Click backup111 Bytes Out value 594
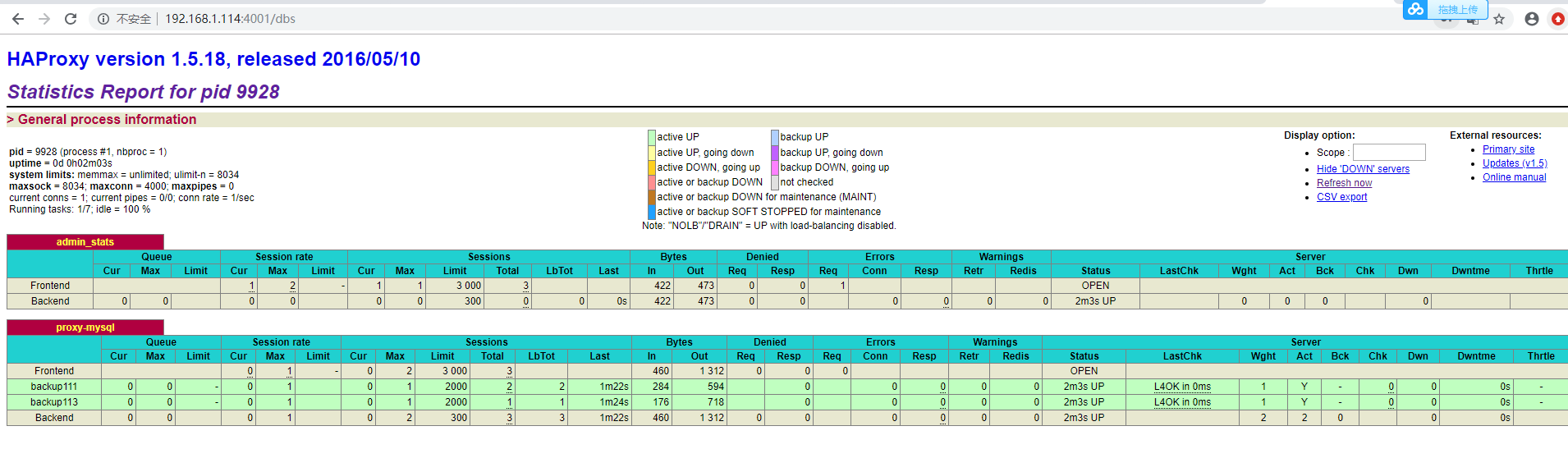This screenshot has width=1568, height=449. (x=716, y=387)
